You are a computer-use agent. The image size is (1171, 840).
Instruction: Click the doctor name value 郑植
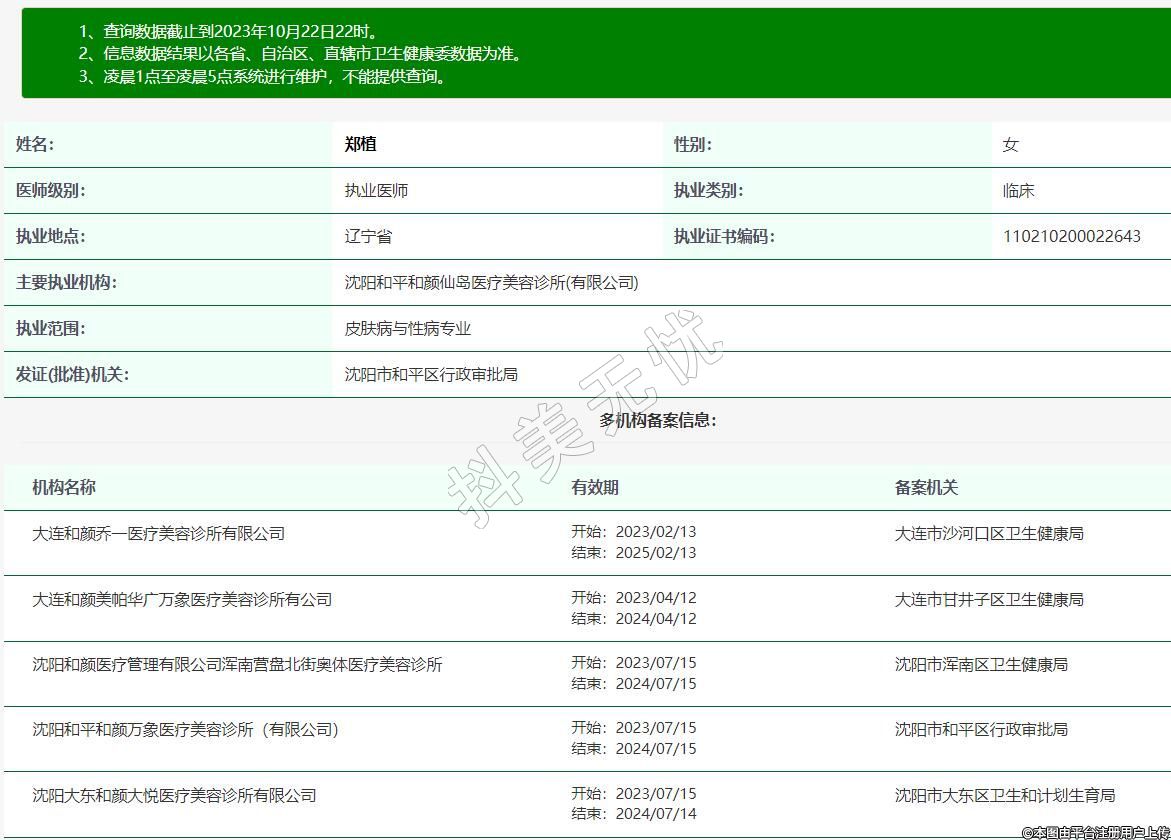click(x=360, y=144)
